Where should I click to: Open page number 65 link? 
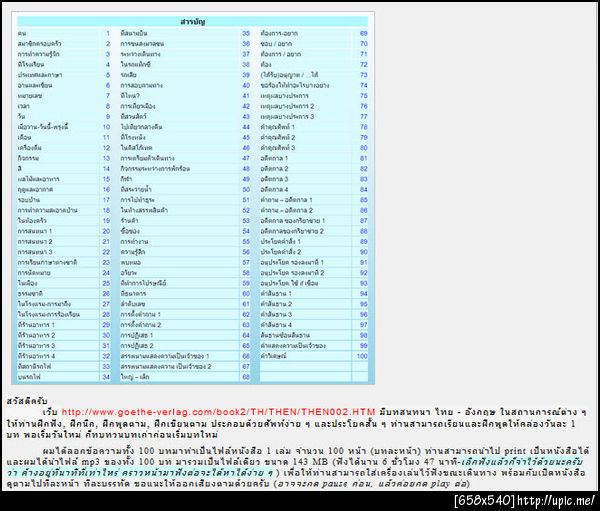coord(246,346)
